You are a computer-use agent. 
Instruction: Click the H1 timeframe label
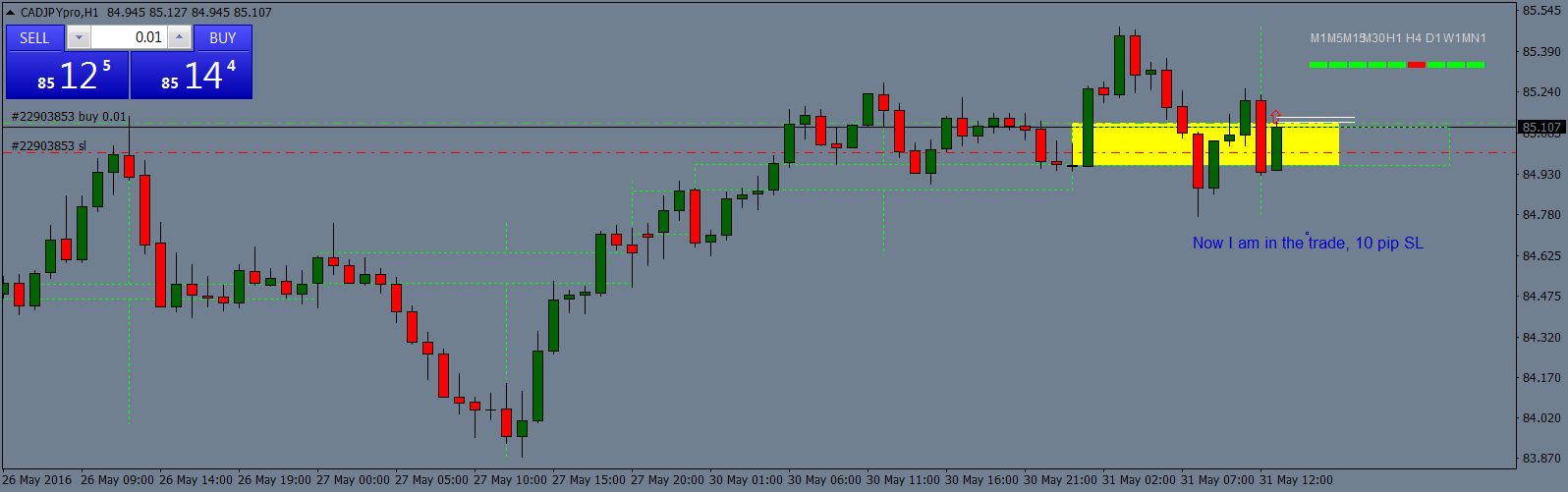pos(1393,38)
